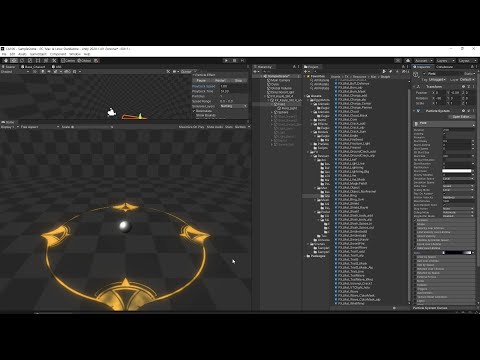Click the Open Editor button

[x=461, y=117]
